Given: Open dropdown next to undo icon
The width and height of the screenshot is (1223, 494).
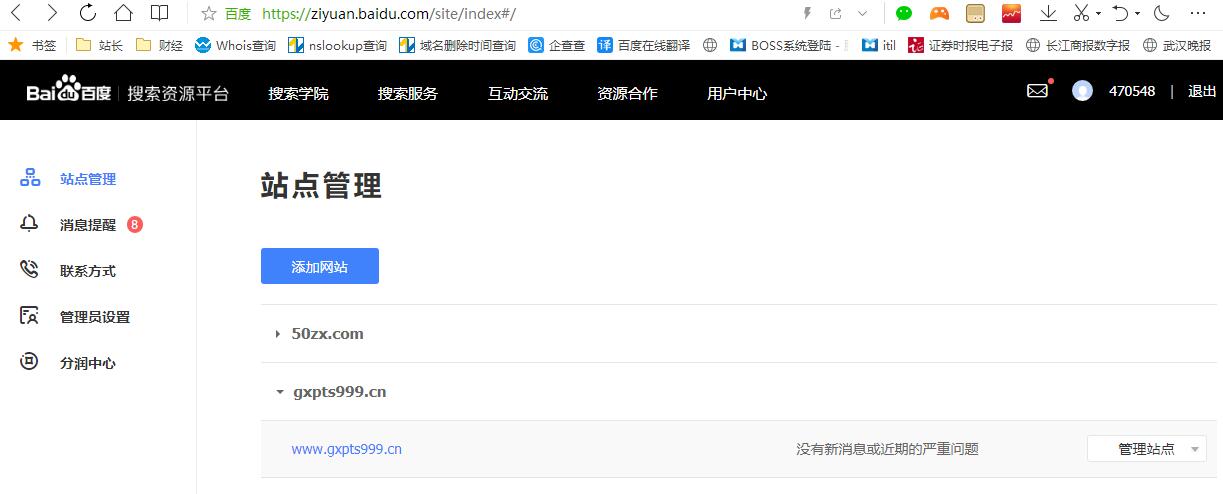Looking at the screenshot, I should 1137,14.
